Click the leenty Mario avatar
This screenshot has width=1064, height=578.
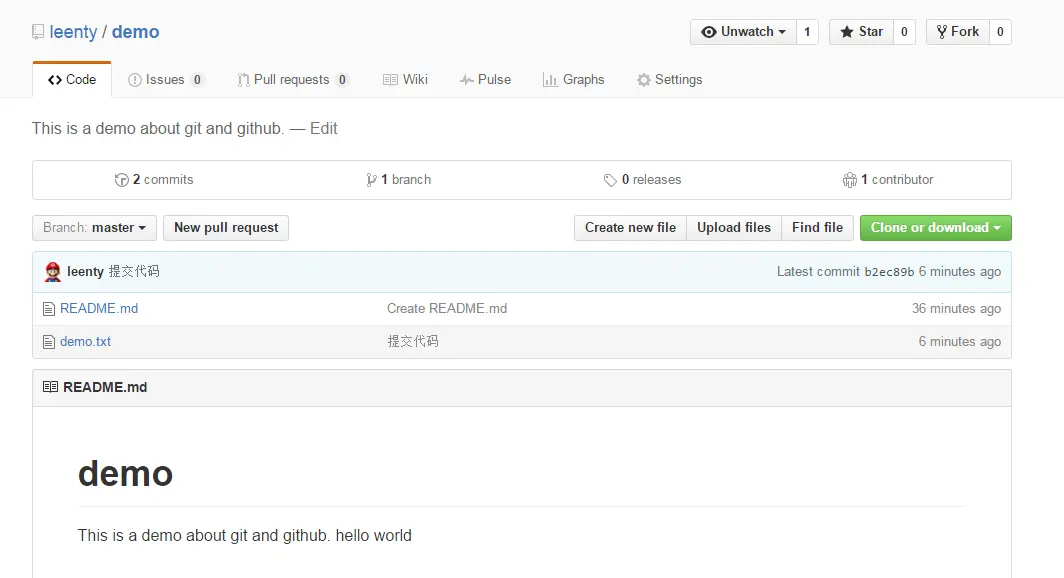53,271
